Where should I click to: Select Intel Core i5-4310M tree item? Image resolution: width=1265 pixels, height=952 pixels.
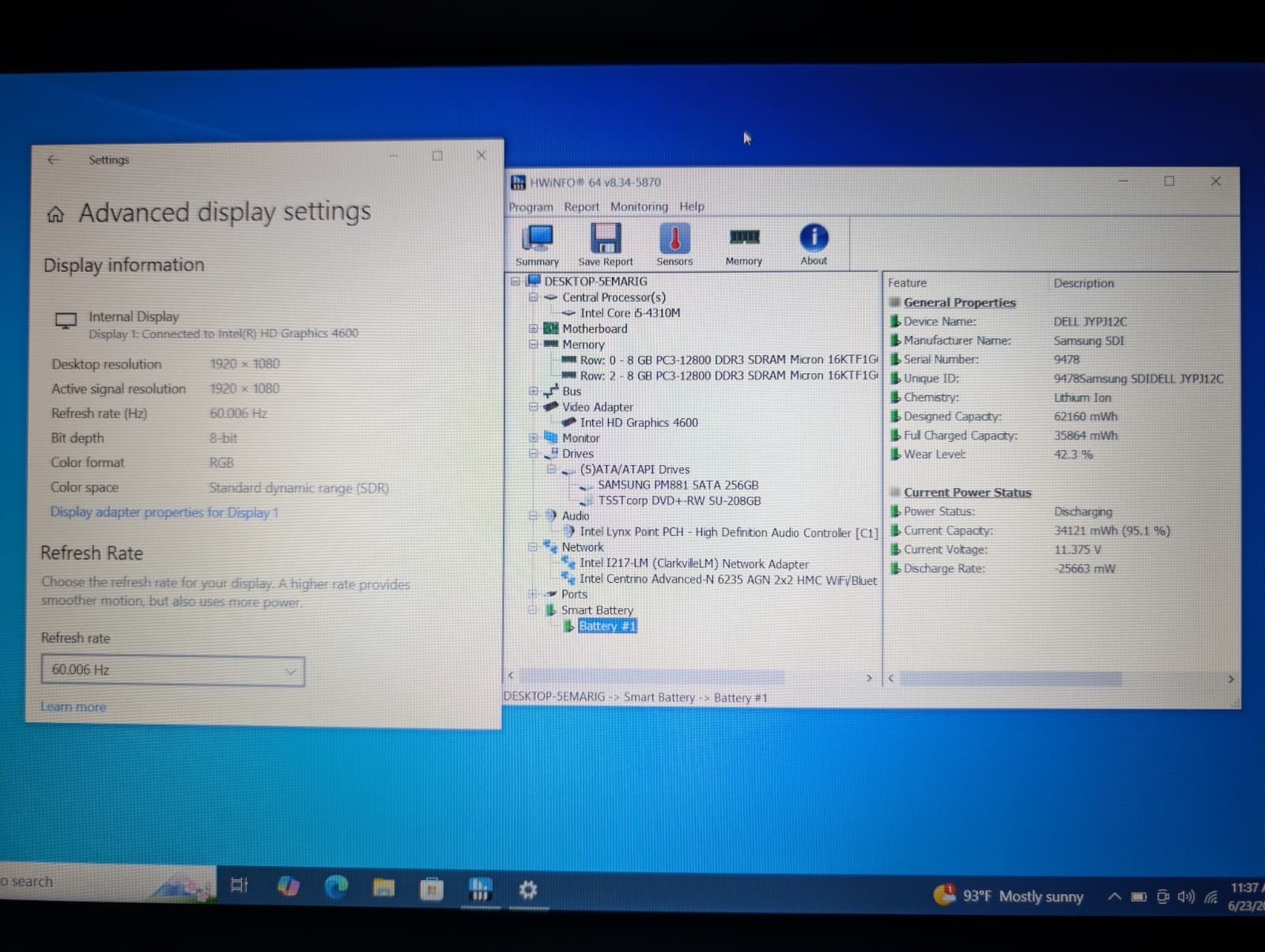pyautogui.click(x=630, y=313)
